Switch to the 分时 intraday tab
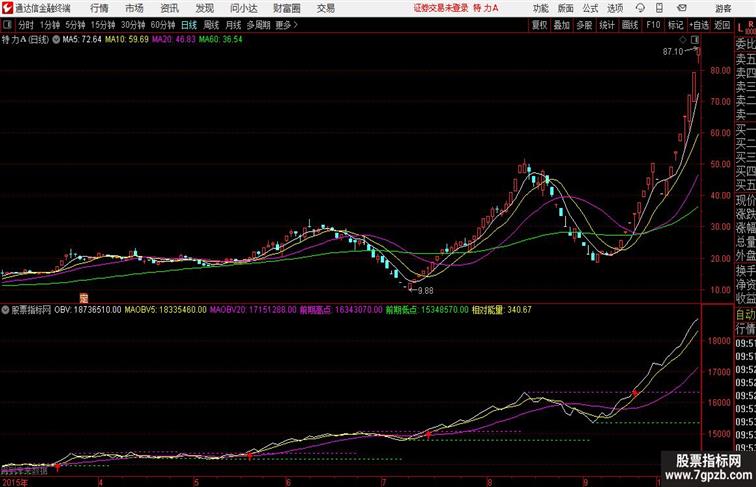The width and height of the screenshot is (756, 487). pyautogui.click(x=26, y=25)
